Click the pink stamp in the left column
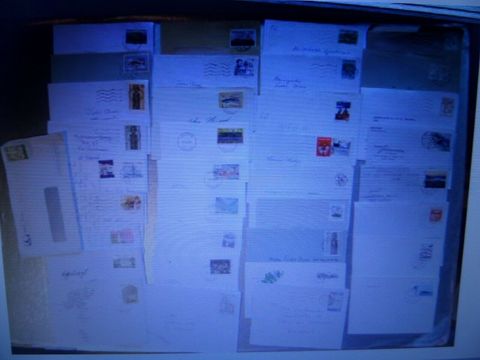 pyautogui.click(x=122, y=237)
